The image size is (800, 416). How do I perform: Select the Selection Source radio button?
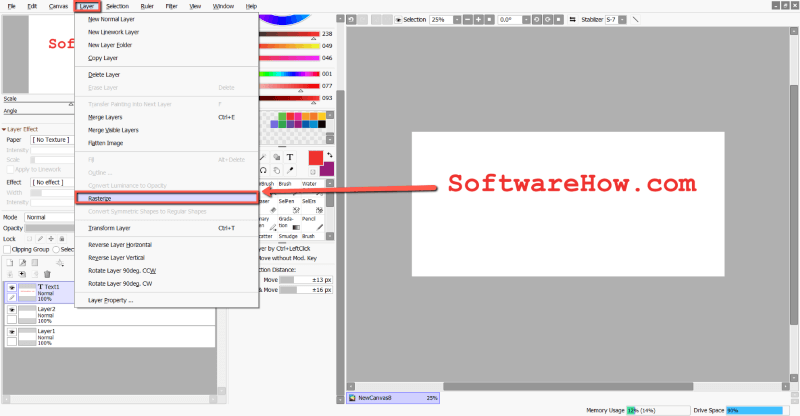56,250
